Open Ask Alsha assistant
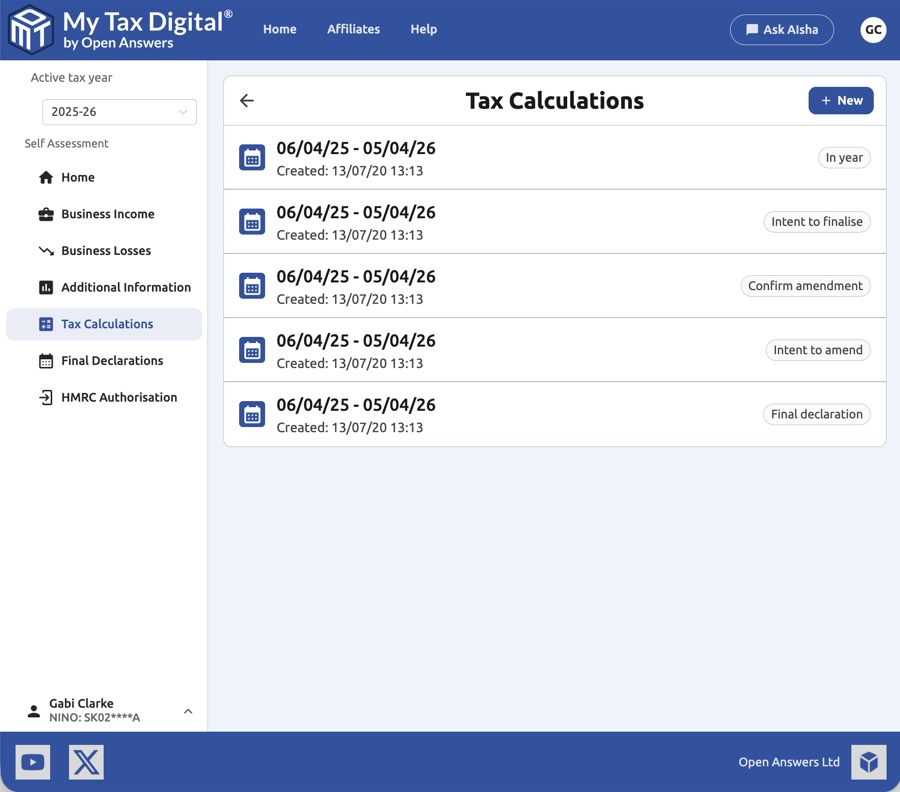 pyautogui.click(x=781, y=29)
